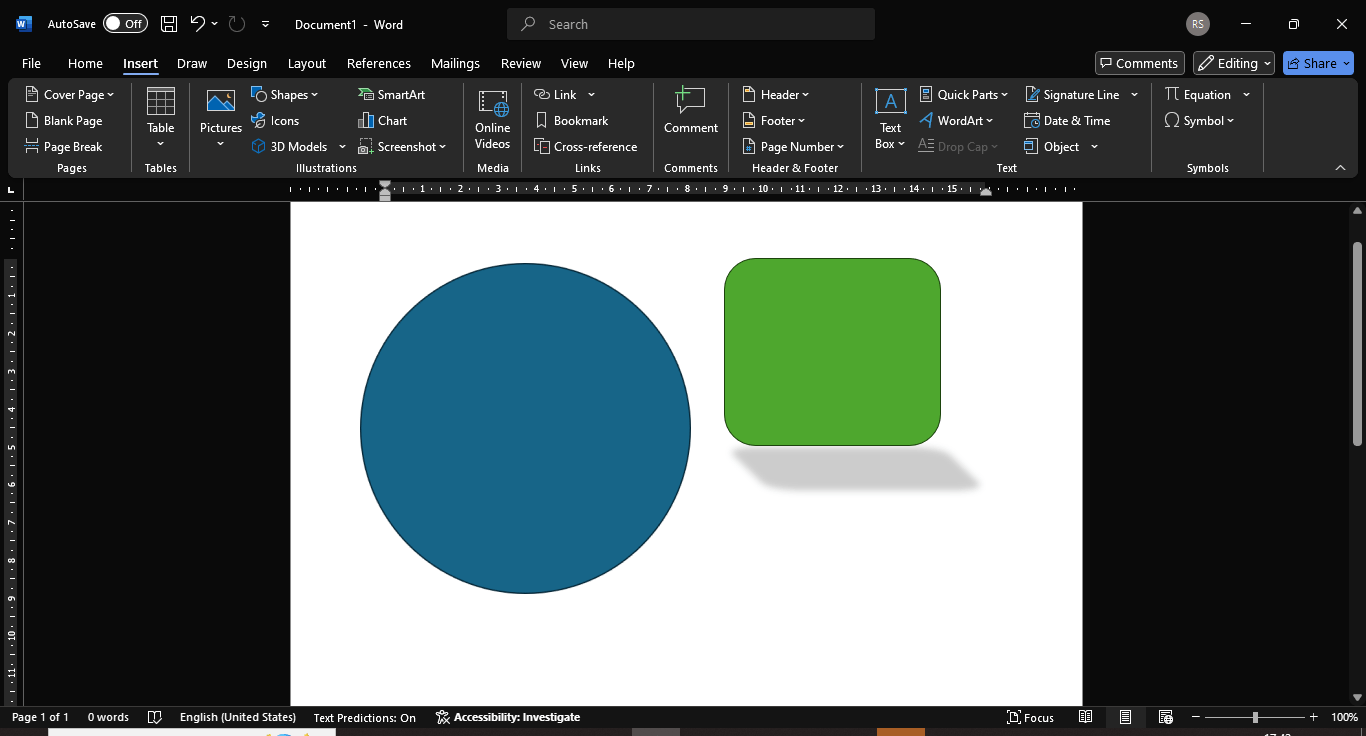Screen dimensions: 1366x736
Task: Insert a Cover Page
Action: (69, 94)
